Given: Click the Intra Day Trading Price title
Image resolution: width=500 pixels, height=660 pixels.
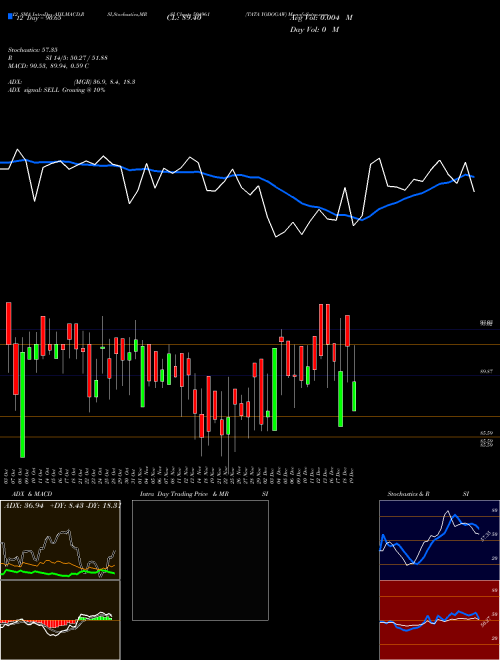Looking at the screenshot, I should (183, 494).
